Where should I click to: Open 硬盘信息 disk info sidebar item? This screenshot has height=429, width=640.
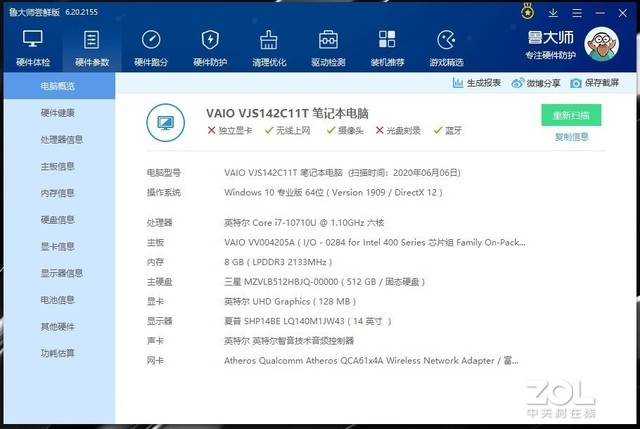57,220
